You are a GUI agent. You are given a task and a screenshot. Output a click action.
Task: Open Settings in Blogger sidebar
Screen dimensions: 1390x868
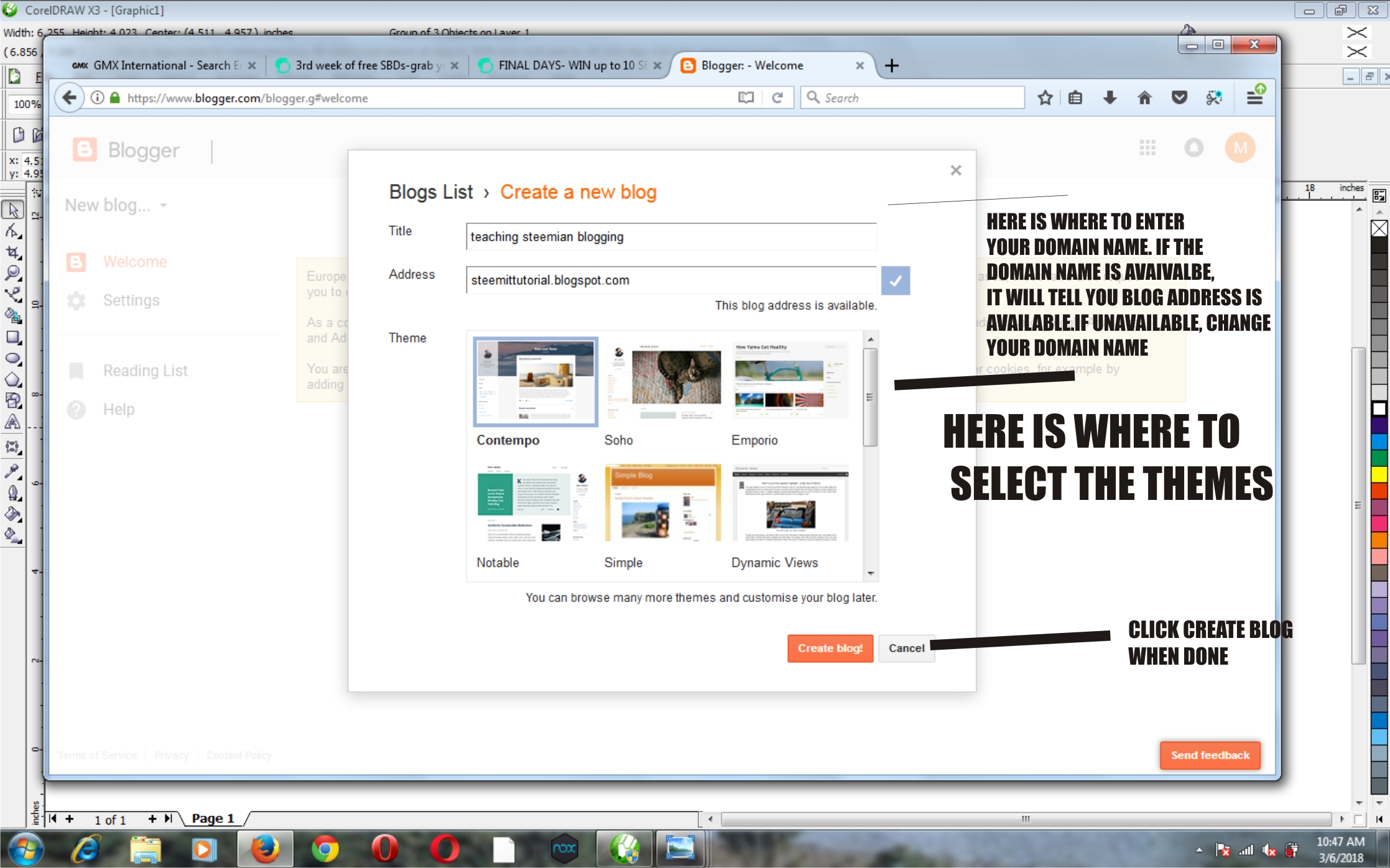point(113,300)
